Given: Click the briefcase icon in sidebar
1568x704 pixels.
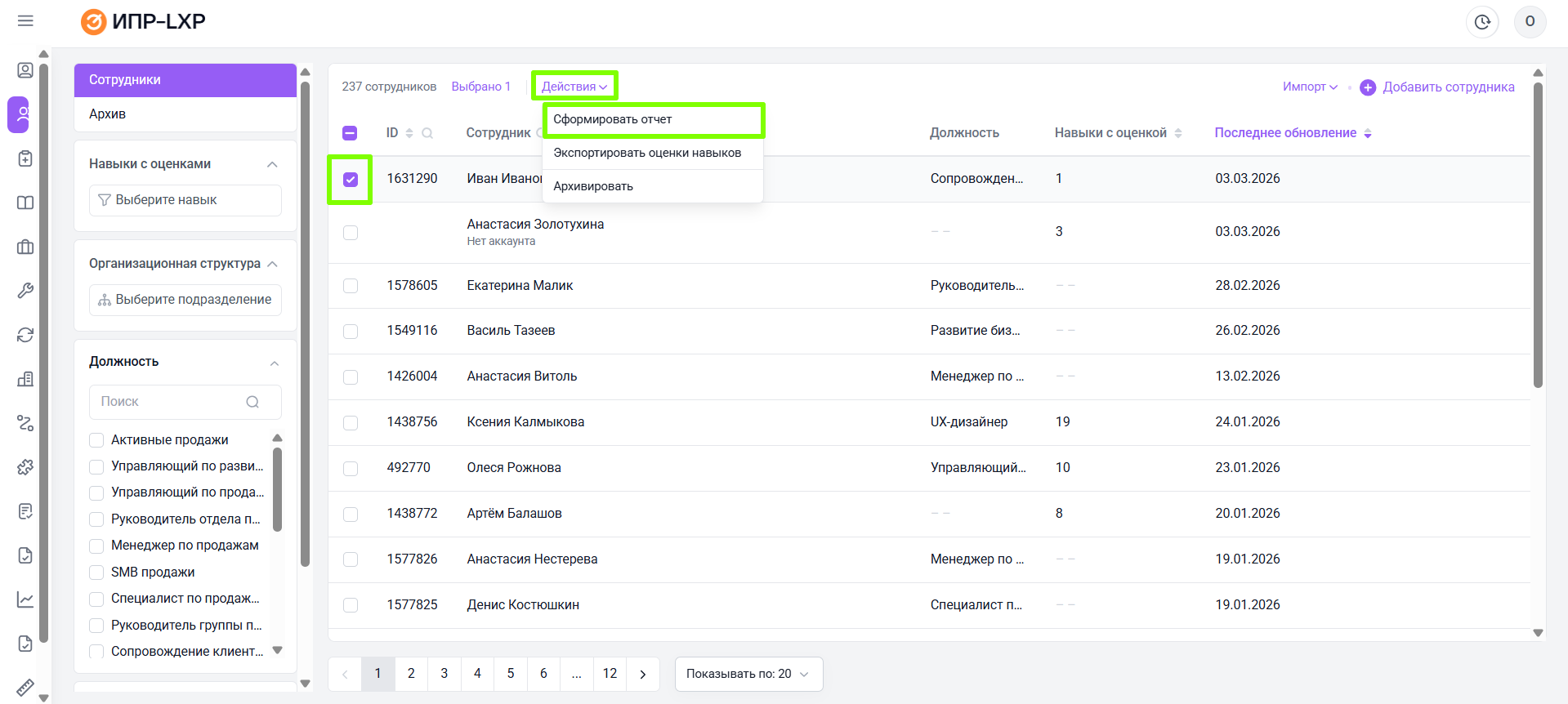Looking at the screenshot, I should [x=25, y=247].
